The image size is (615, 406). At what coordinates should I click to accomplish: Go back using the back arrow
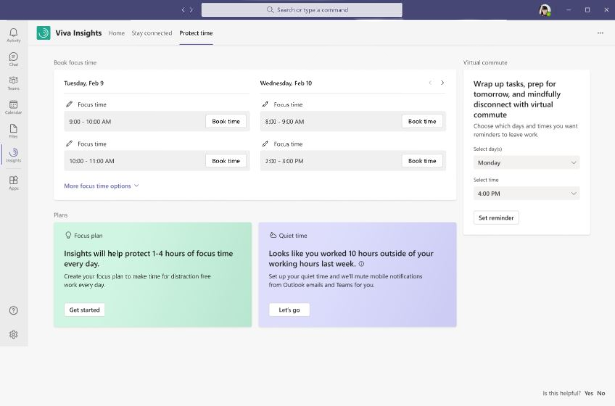coord(183,10)
